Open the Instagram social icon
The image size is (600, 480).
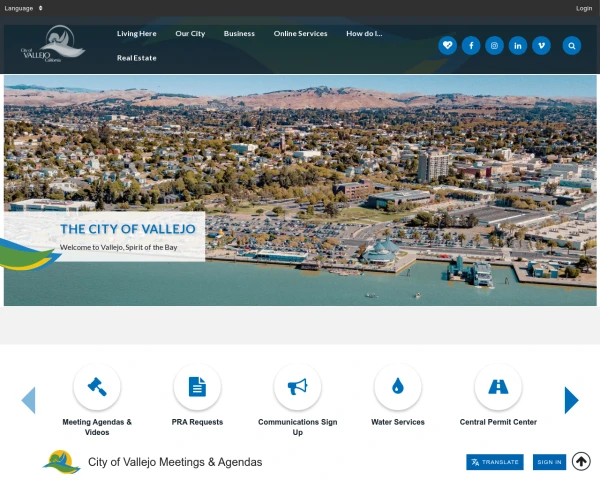pos(494,46)
